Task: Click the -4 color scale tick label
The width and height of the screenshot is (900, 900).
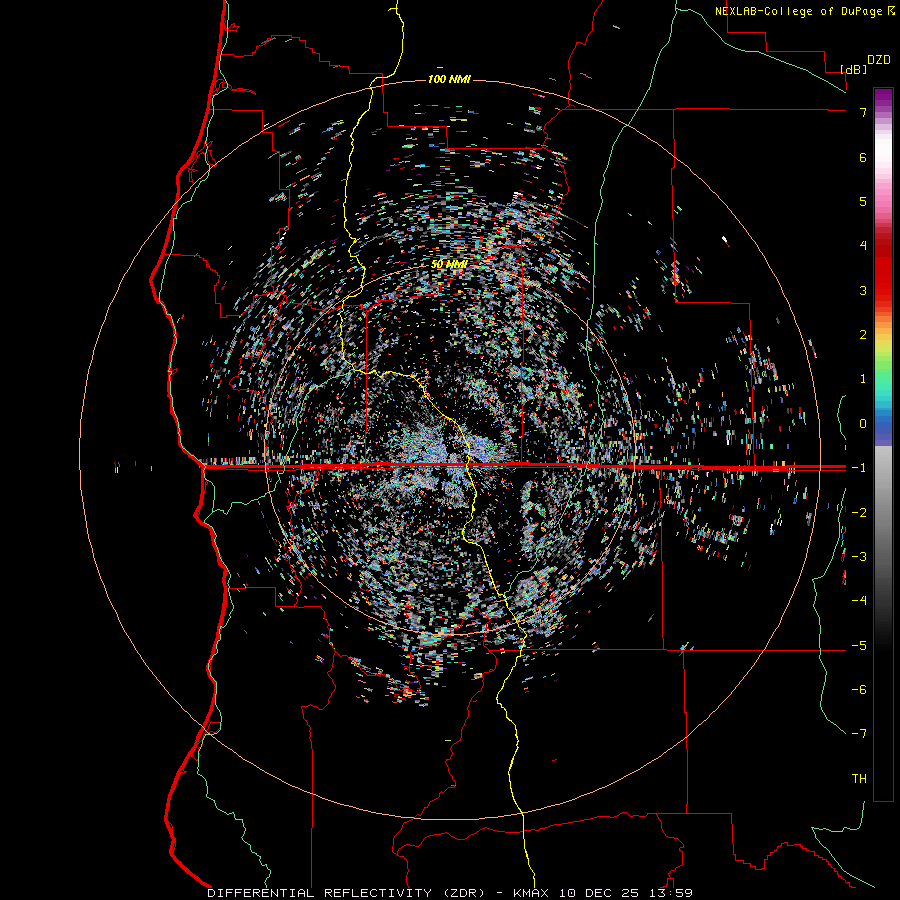Action: coord(859,601)
